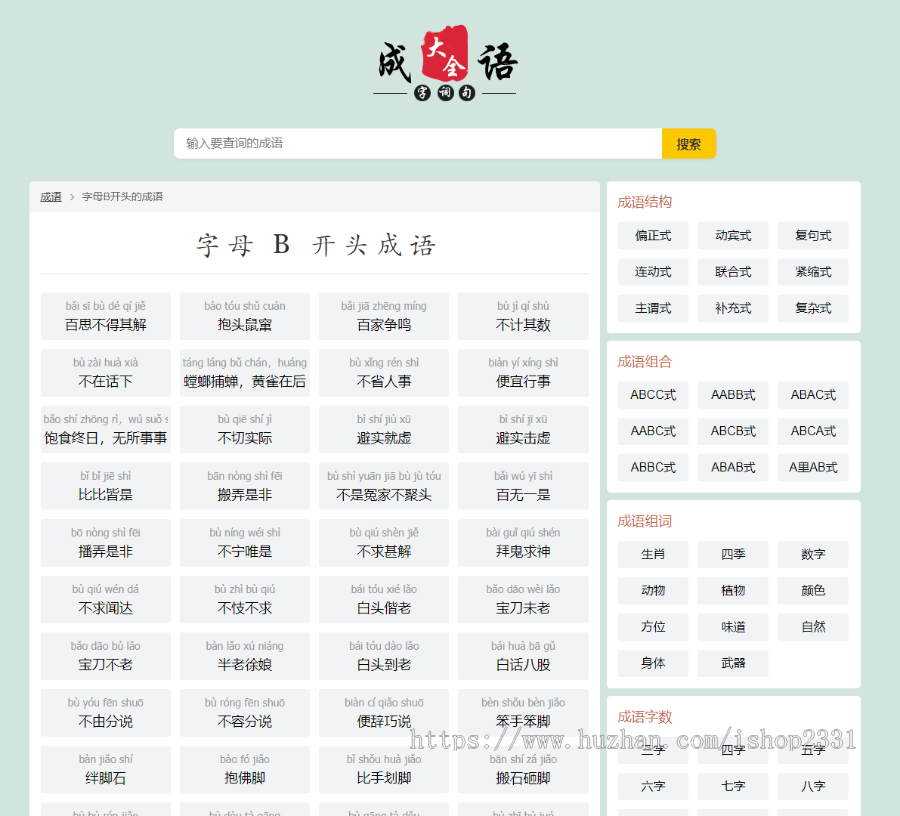Choose the ABCB式 combination
Image resolution: width=900 pixels, height=816 pixels.
pyautogui.click(x=733, y=431)
